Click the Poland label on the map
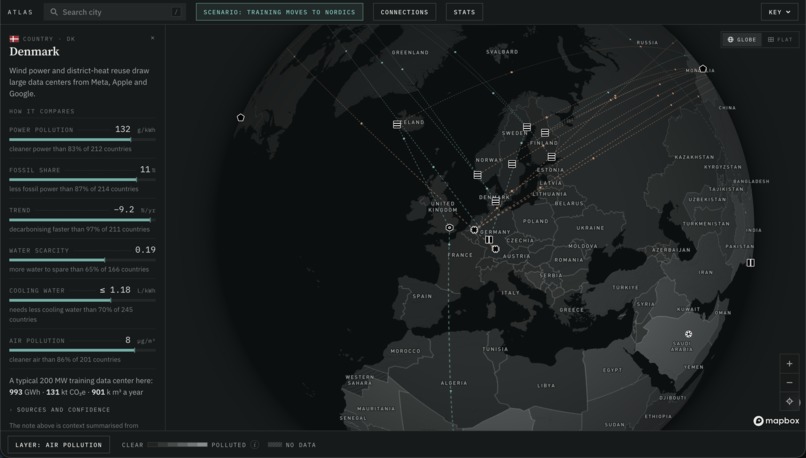The width and height of the screenshot is (806, 458). (536, 221)
